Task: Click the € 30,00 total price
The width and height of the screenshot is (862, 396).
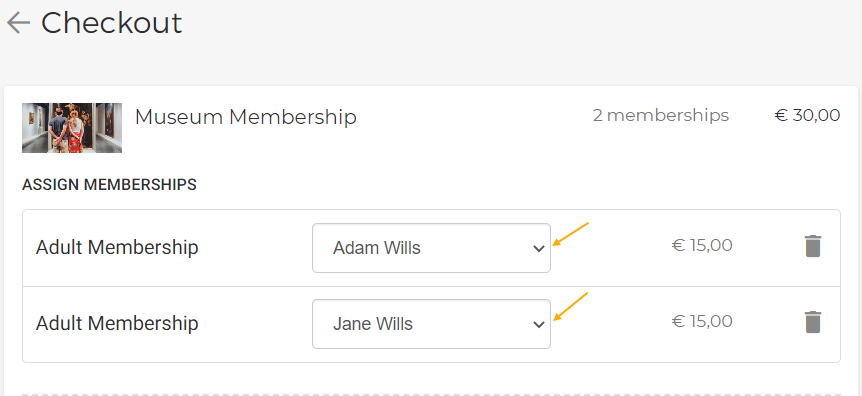Action: (x=807, y=116)
